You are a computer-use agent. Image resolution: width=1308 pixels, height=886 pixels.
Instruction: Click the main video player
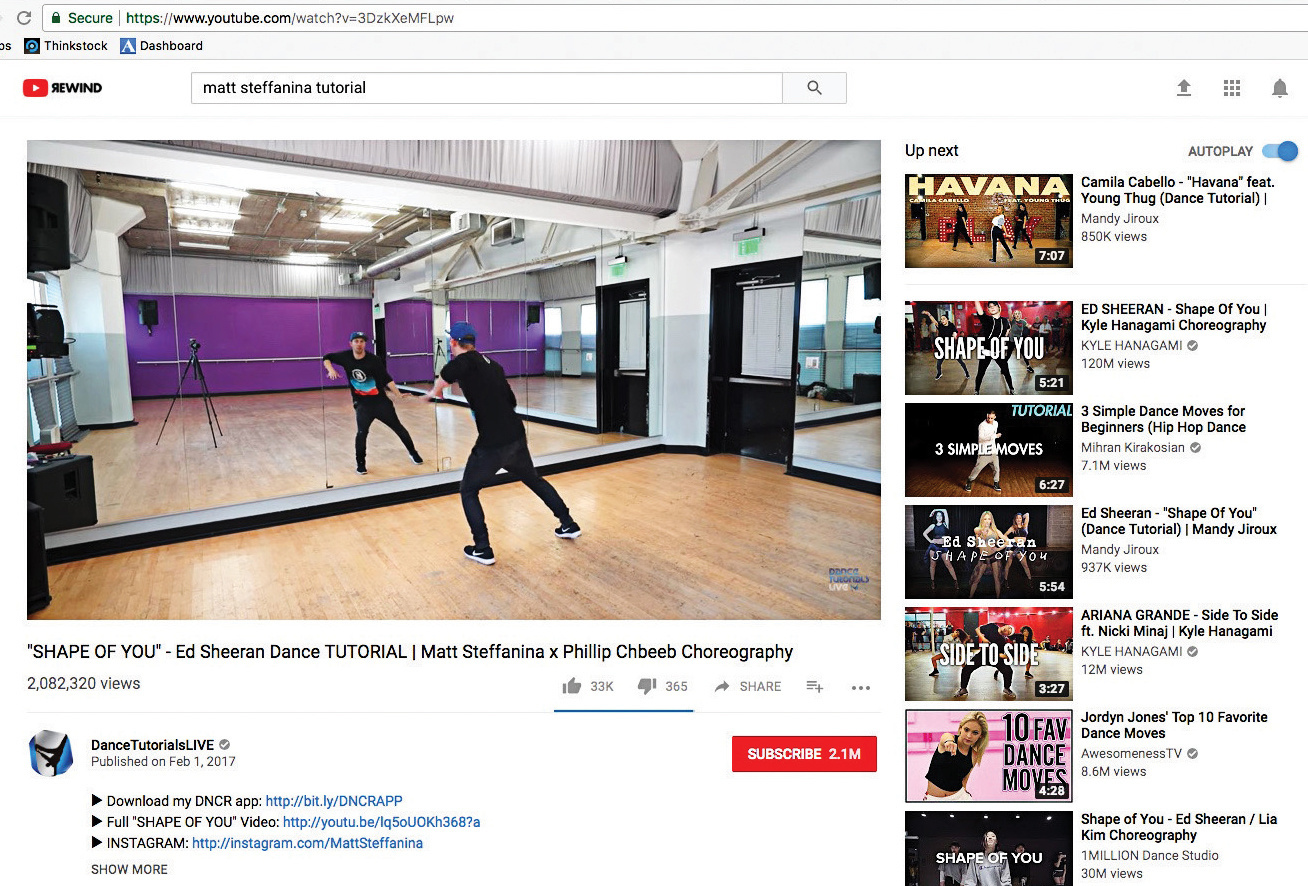pyautogui.click(x=454, y=380)
